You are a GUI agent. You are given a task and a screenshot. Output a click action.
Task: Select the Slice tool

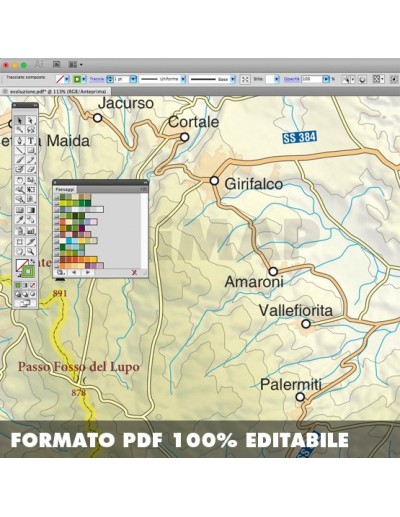(x=31, y=241)
